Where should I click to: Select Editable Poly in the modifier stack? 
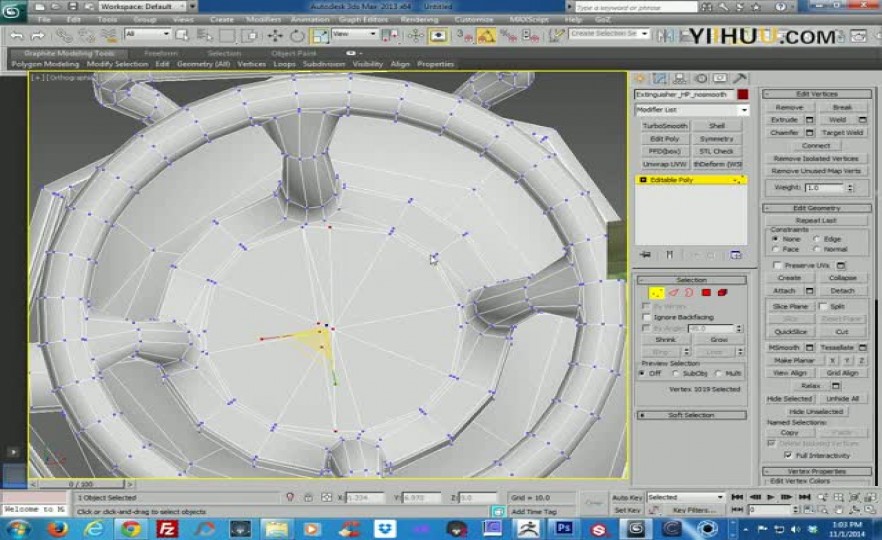click(691, 180)
